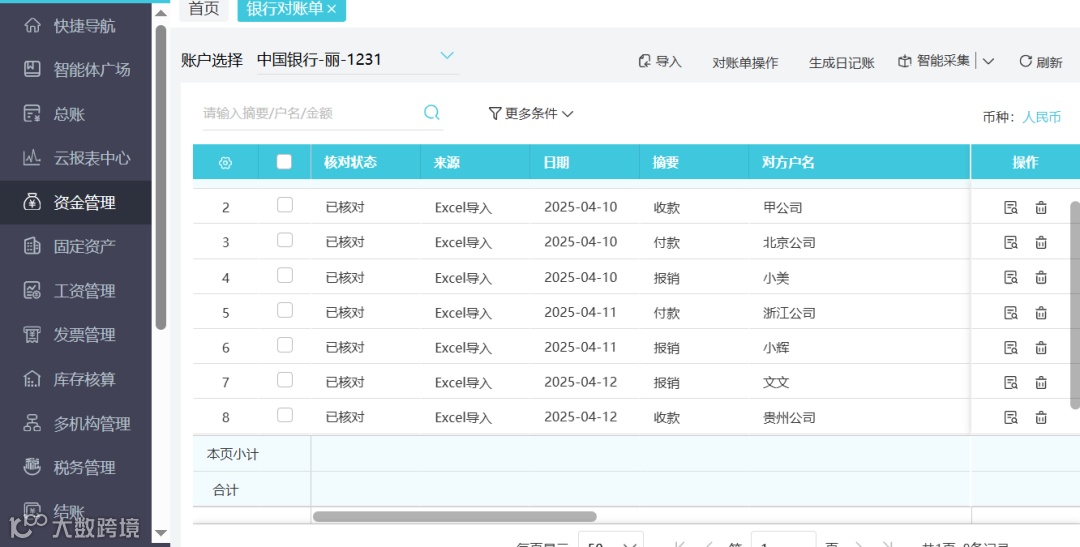Check the box for row 6
The width and height of the screenshot is (1080, 547).
pos(284,346)
